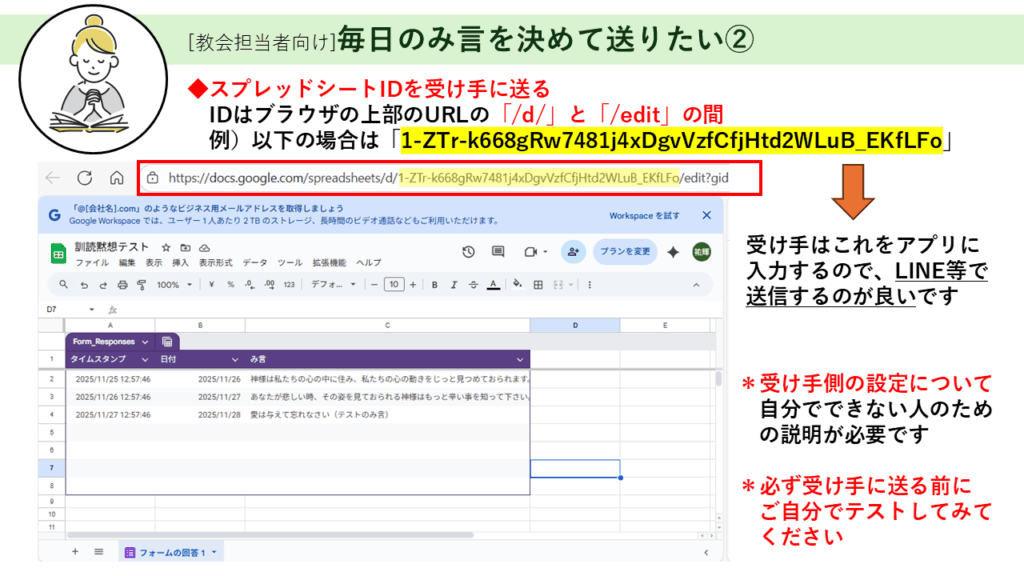Open the Form_Responses table name dropdown
The image size is (1024, 576).
click(x=146, y=341)
